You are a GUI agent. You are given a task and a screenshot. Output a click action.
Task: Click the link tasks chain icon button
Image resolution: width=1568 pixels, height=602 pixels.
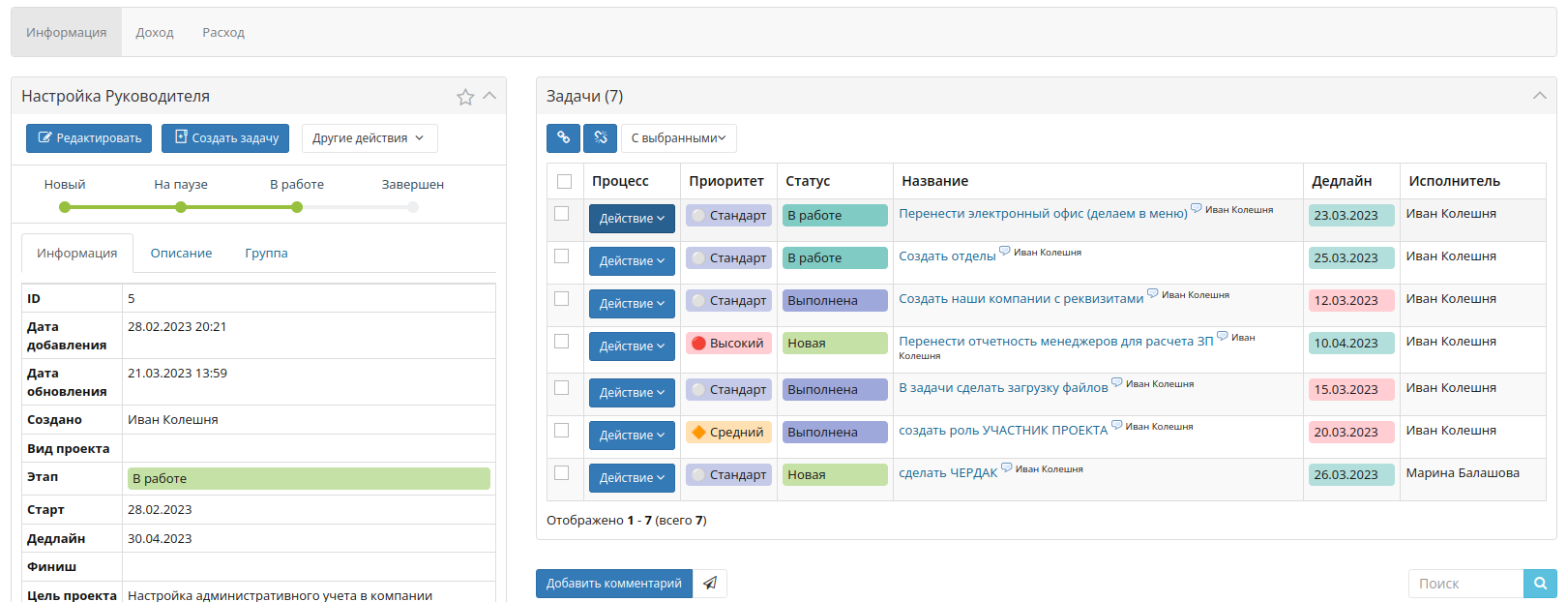pyautogui.click(x=563, y=138)
